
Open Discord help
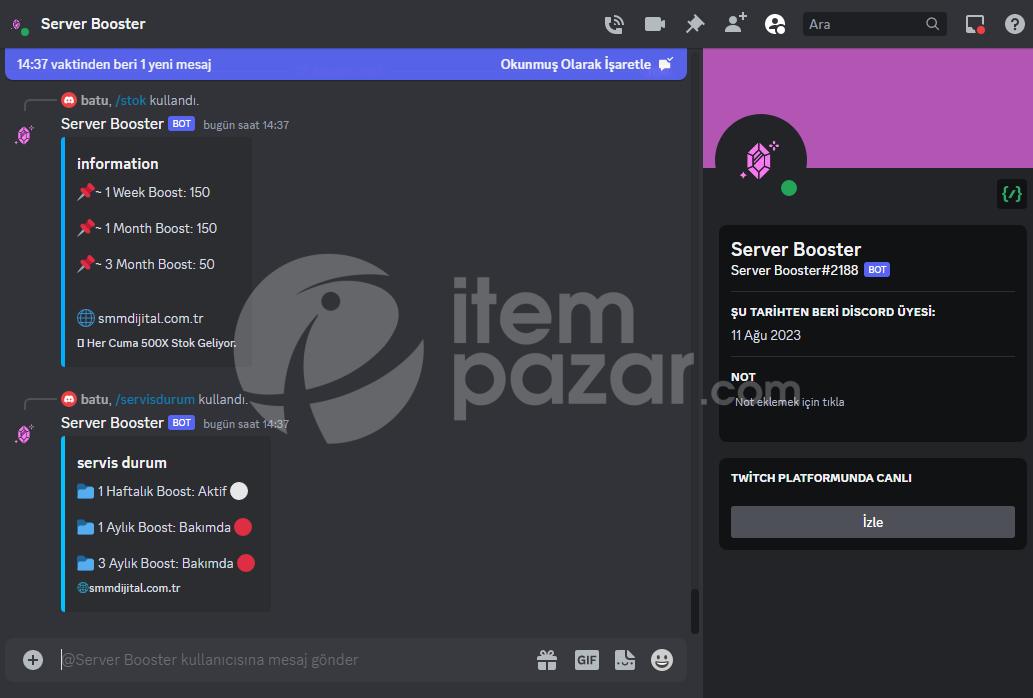coord(1015,24)
